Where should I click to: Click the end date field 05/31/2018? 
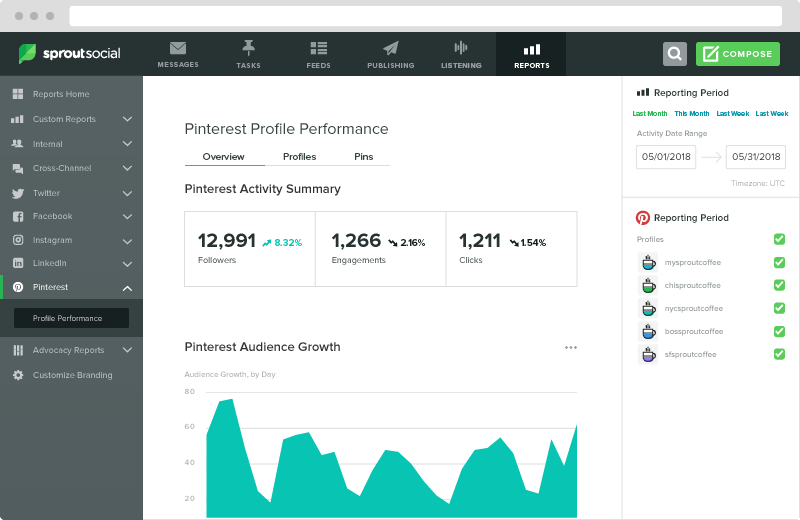click(756, 157)
